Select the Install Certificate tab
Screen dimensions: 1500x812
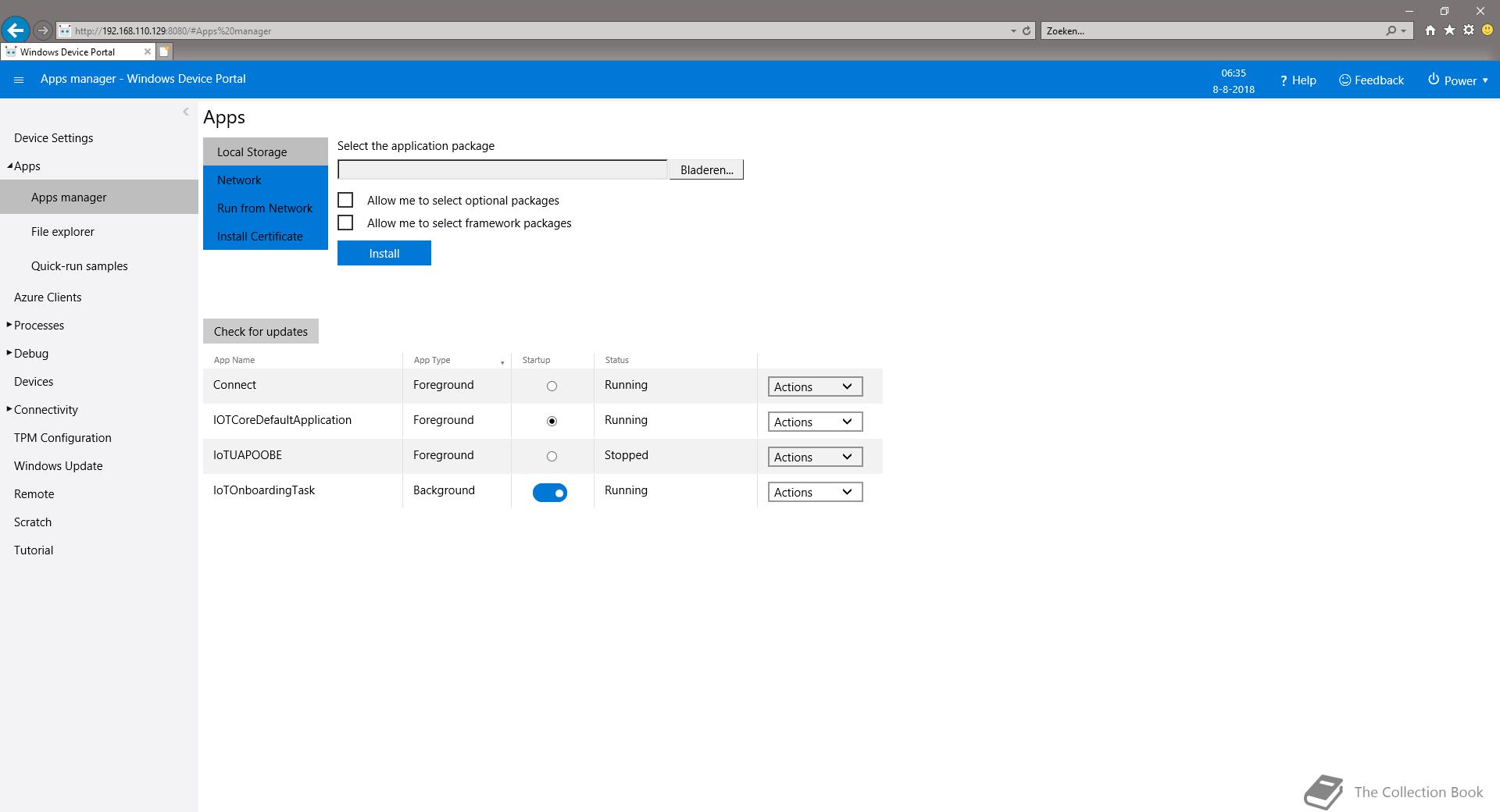pos(266,236)
